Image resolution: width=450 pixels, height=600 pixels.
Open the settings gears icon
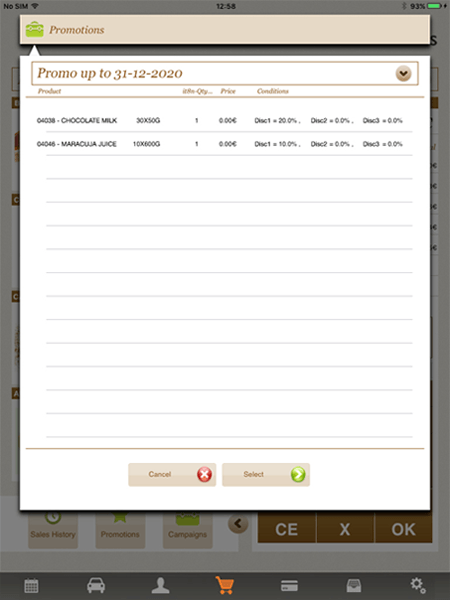pos(418,585)
